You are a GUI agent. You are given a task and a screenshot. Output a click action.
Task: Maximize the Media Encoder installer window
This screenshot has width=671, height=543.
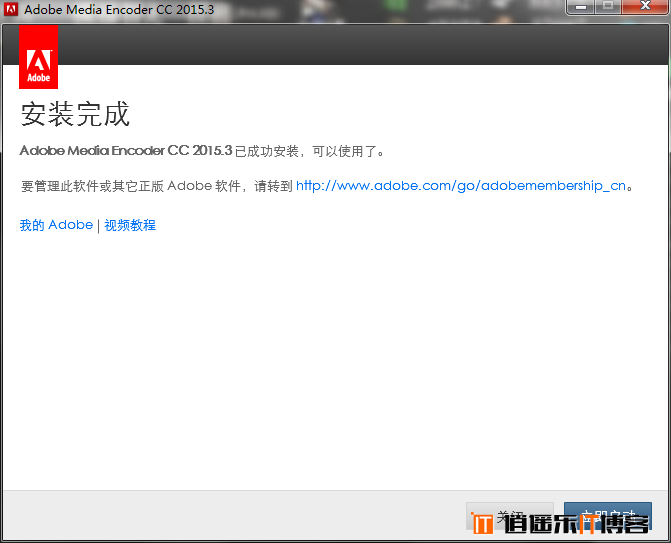point(608,7)
